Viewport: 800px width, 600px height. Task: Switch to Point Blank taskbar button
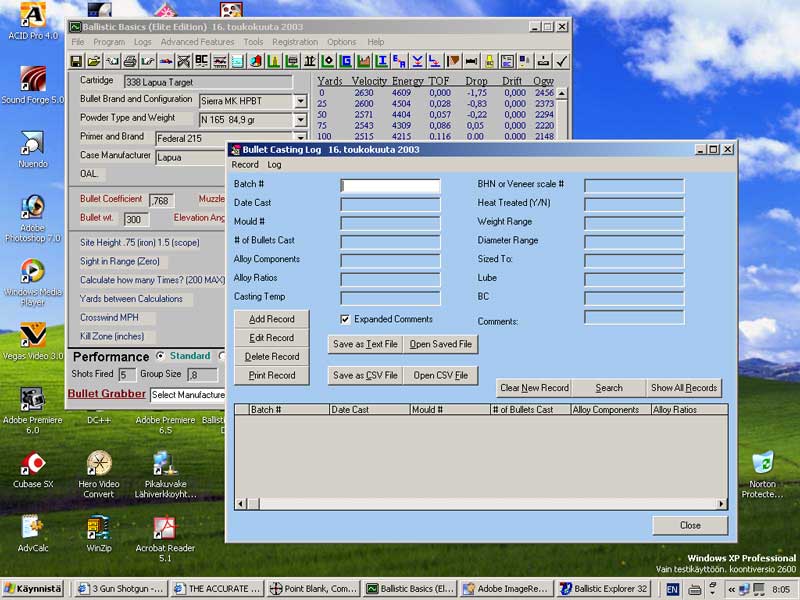click(x=314, y=589)
